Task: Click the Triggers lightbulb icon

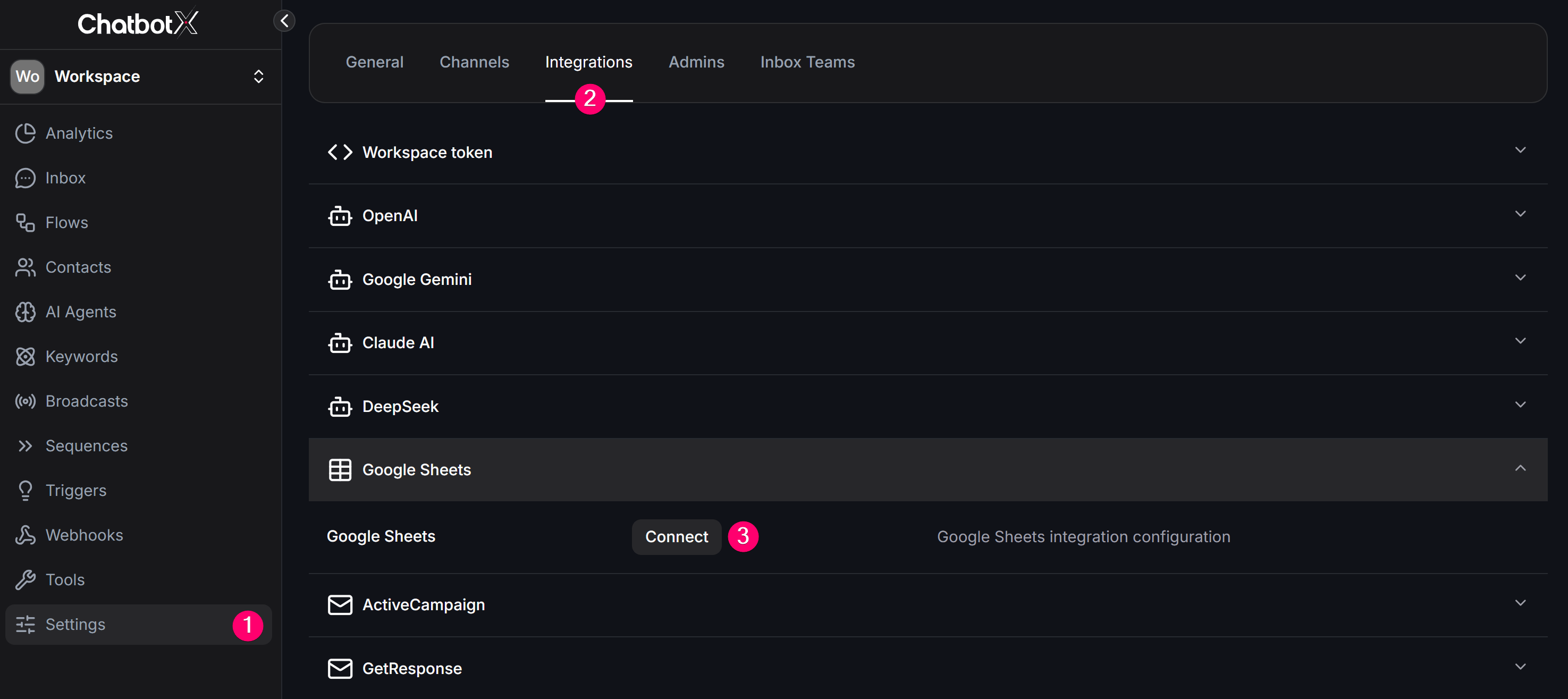Action: (x=25, y=491)
